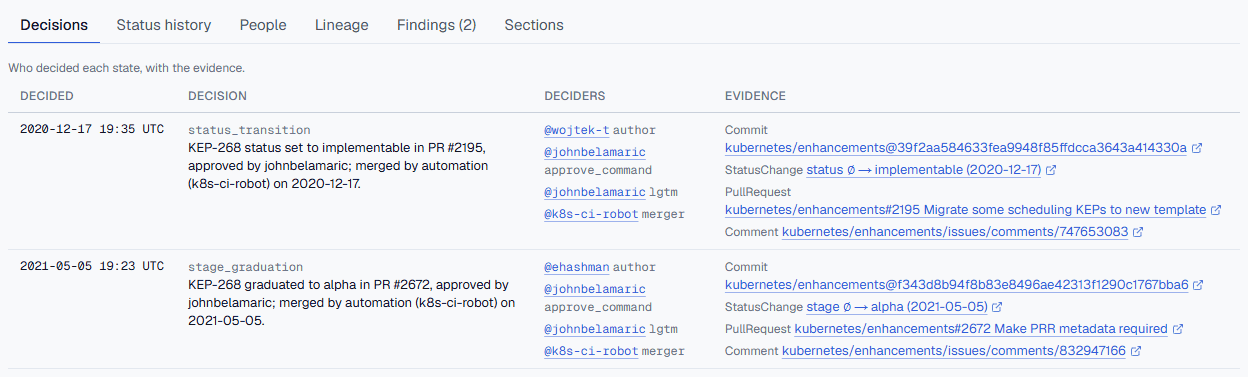Open PR #2672 Make PRR metadata required link
The image size is (1248, 377).
981,329
